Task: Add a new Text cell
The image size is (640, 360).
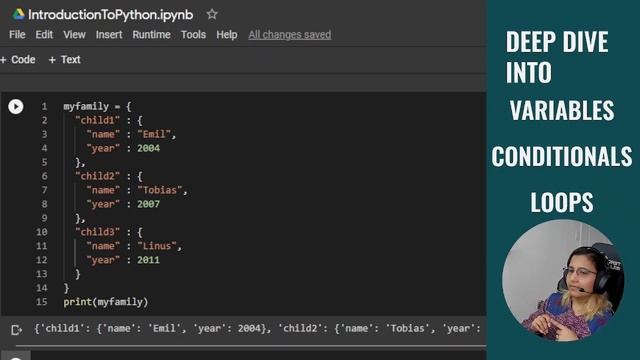Action: pos(64,60)
